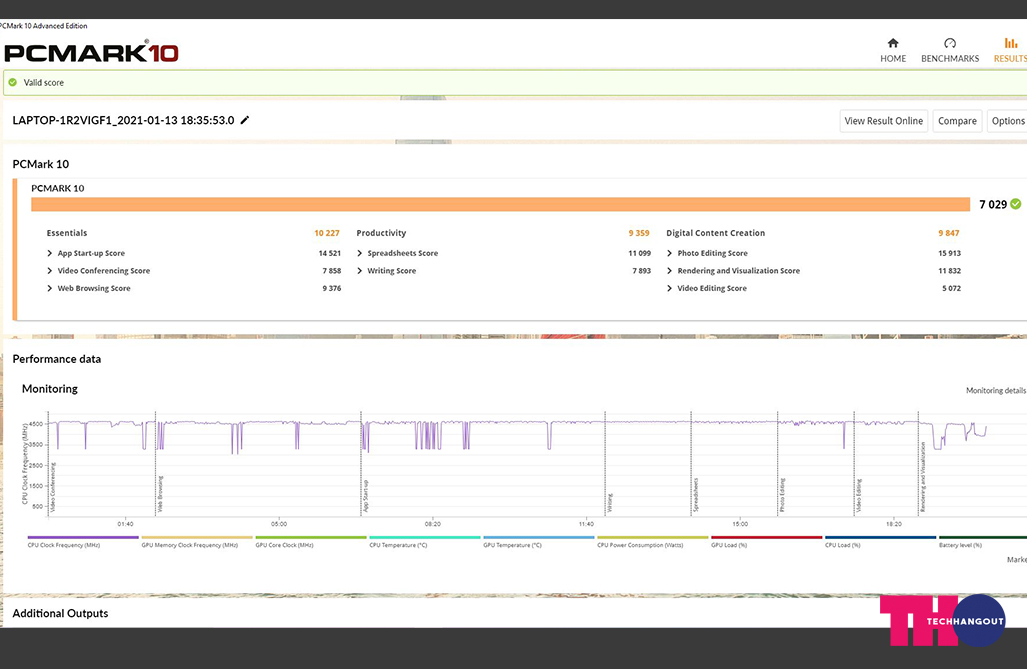Click Rendering and Visualization value 11 832
This screenshot has height=669, width=1027.
point(949,271)
